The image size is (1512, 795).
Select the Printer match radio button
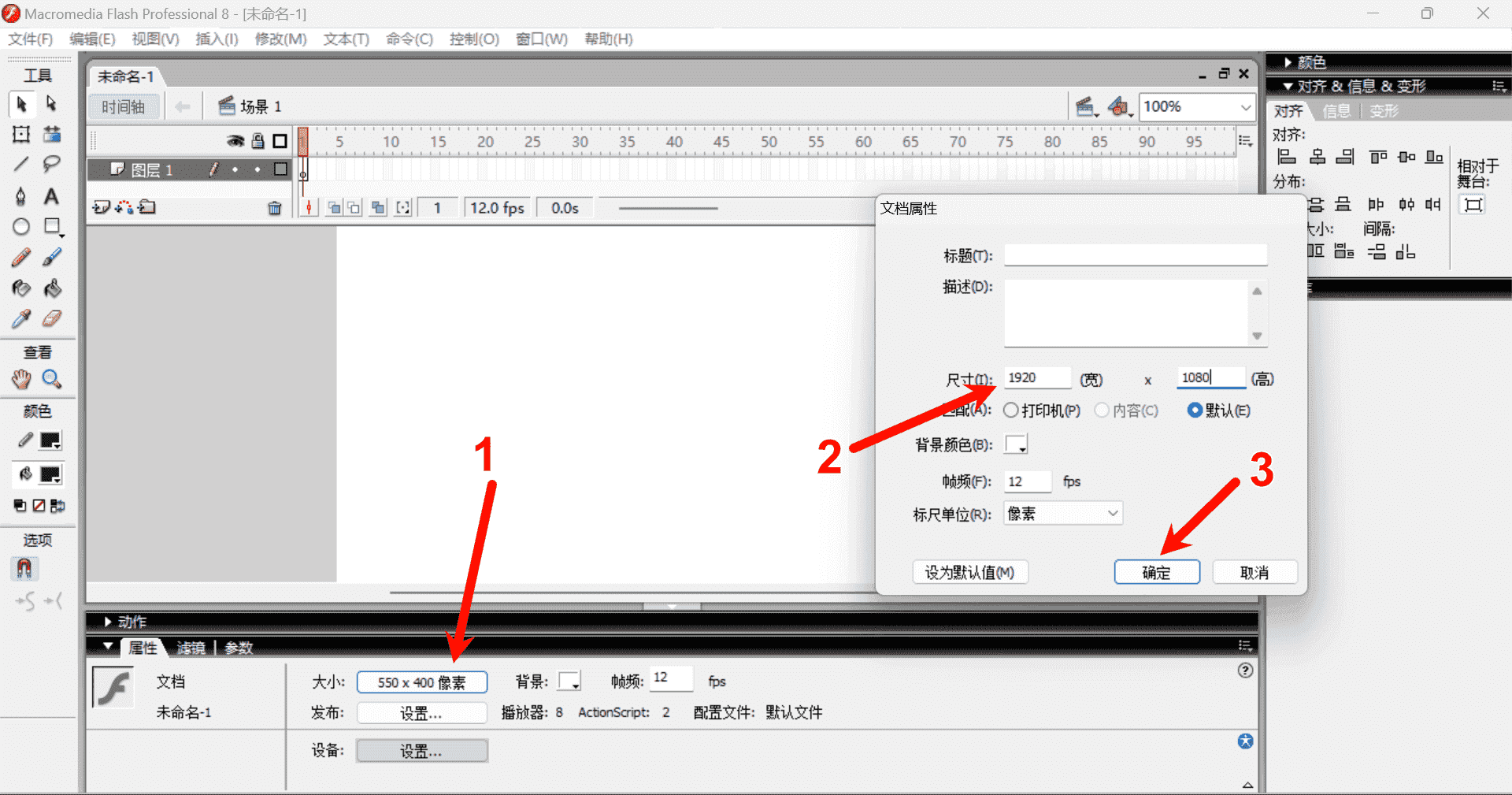coord(1011,411)
